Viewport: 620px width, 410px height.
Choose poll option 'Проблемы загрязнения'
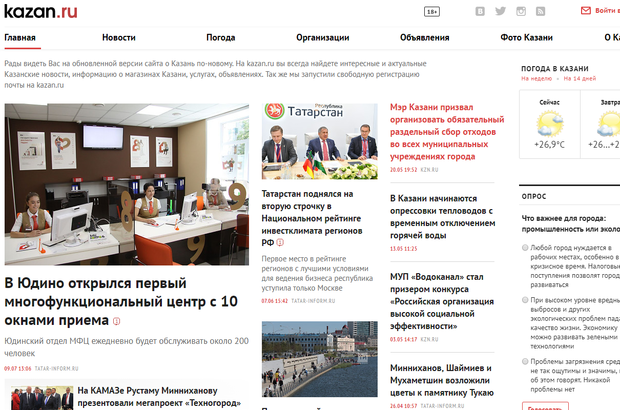coord(526,362)
